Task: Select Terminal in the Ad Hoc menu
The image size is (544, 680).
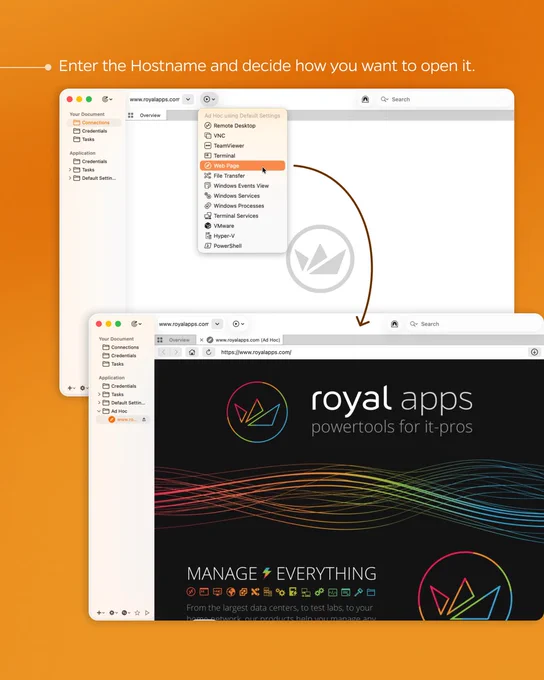Action: (x=242, y=156)
